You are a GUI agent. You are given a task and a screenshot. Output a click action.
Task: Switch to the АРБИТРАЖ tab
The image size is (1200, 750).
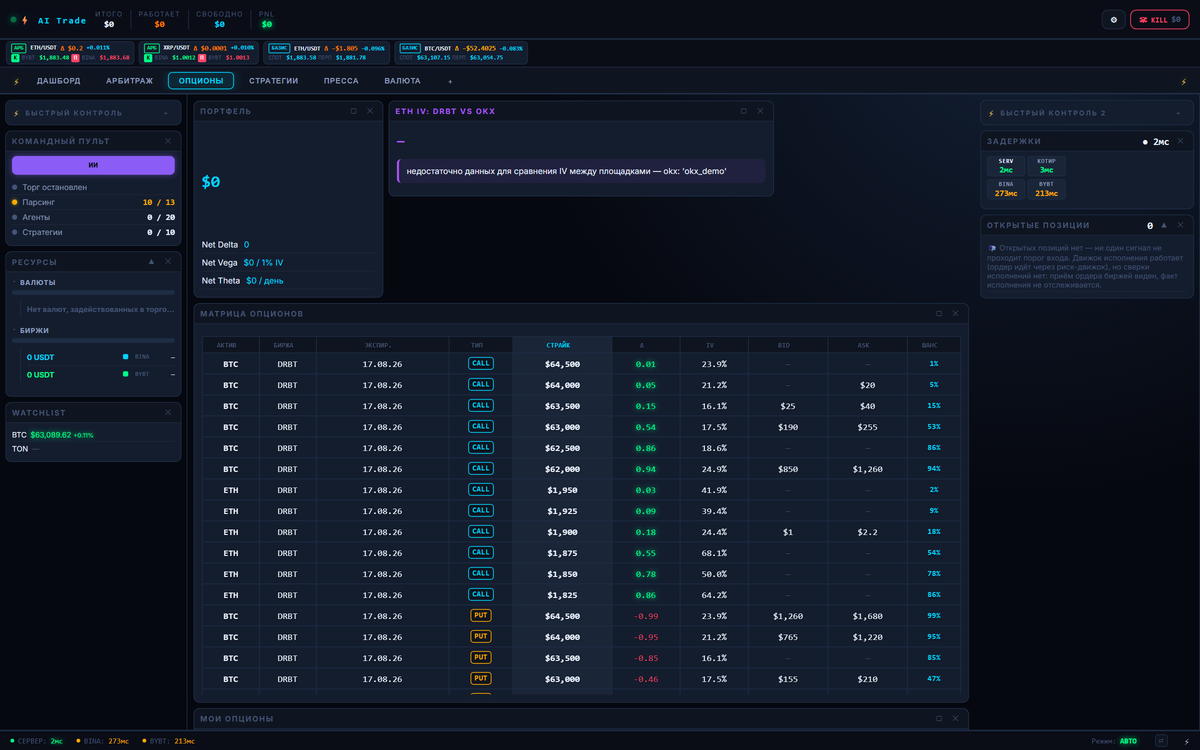pos(129,81)
